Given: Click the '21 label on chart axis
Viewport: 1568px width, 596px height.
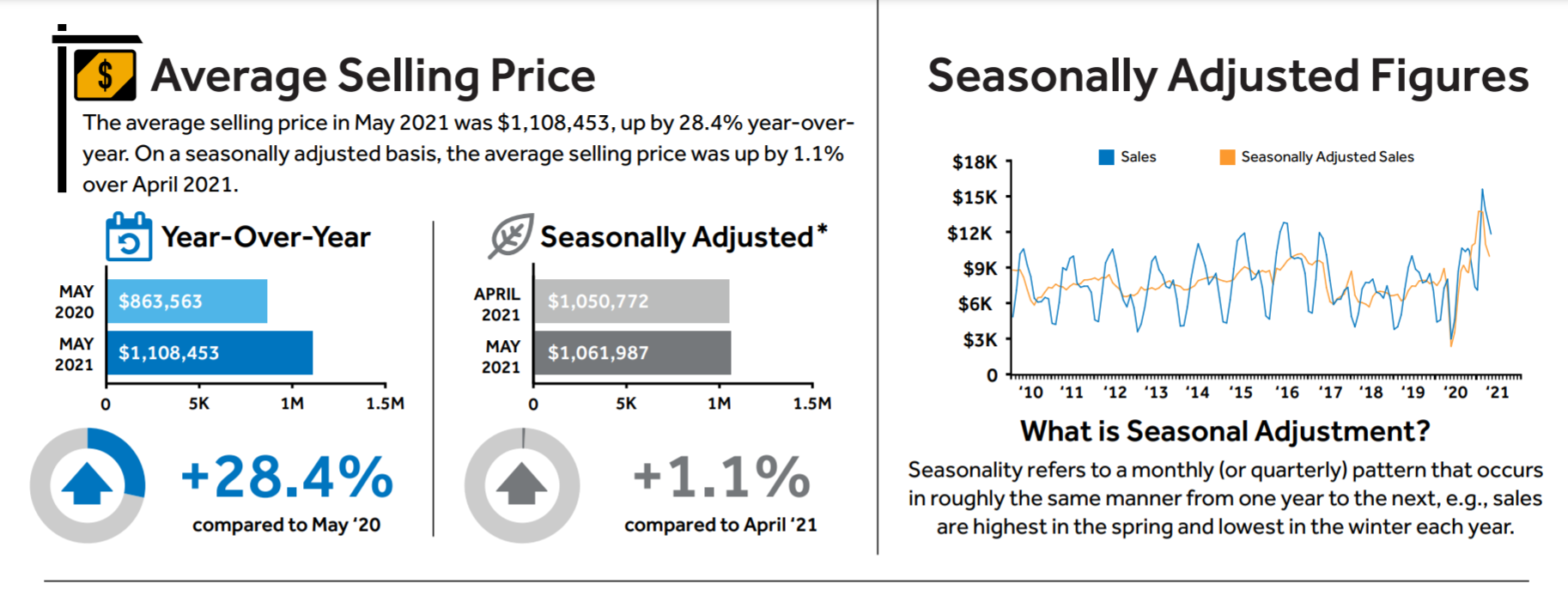Looking at the screenshot, I should click(x=1497, y=392).
